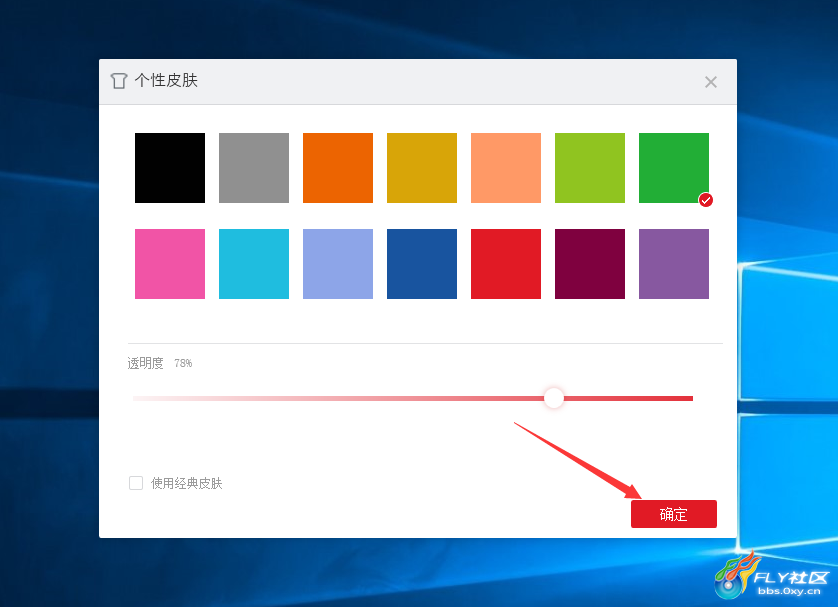Click the T-shirt skin icon in title

[119, 81]
